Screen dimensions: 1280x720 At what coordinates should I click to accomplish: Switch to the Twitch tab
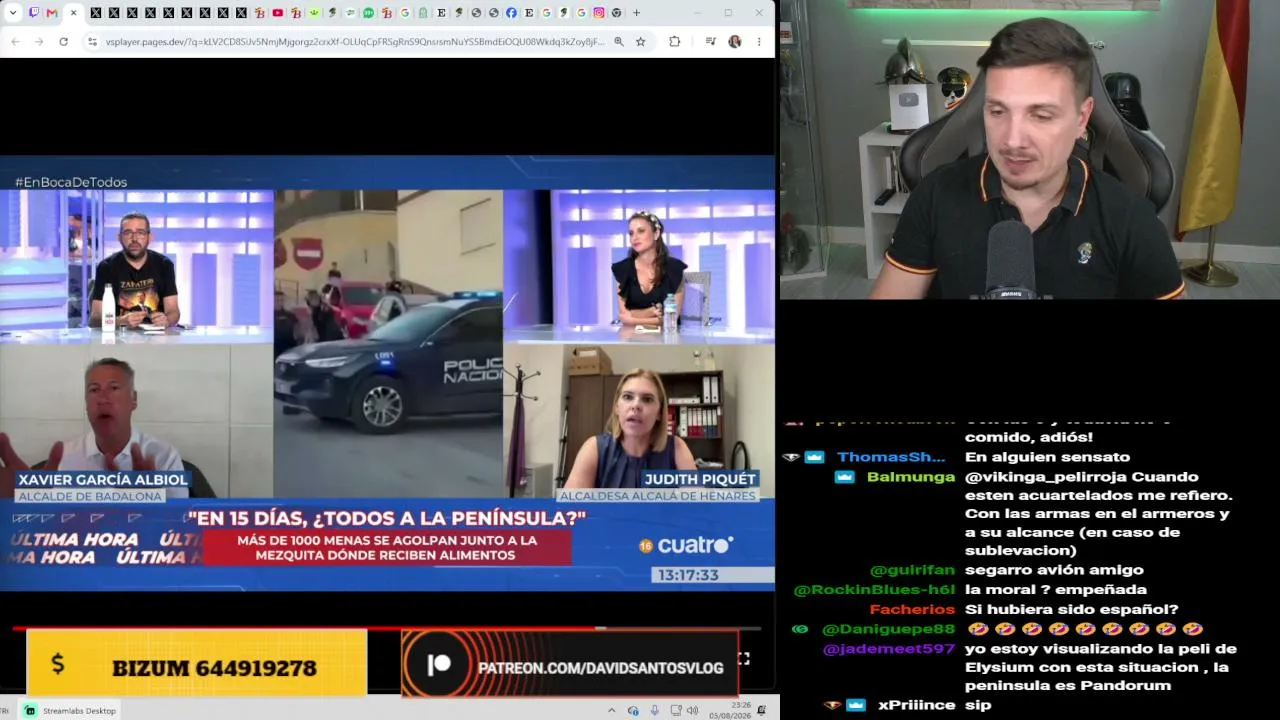tap(34, 13)
